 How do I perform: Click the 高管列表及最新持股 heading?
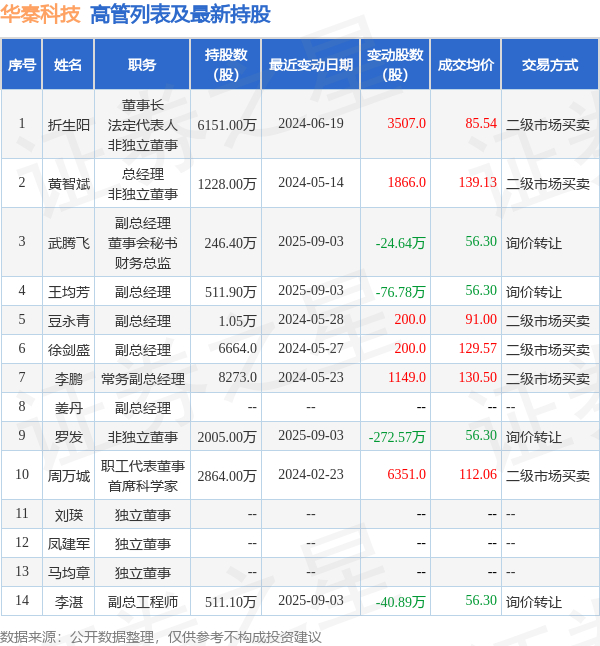pyautogui.click(x=180, y=14)
